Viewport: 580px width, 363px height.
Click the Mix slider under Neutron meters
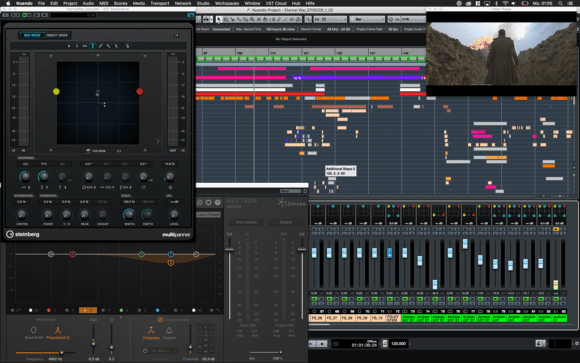266,352
